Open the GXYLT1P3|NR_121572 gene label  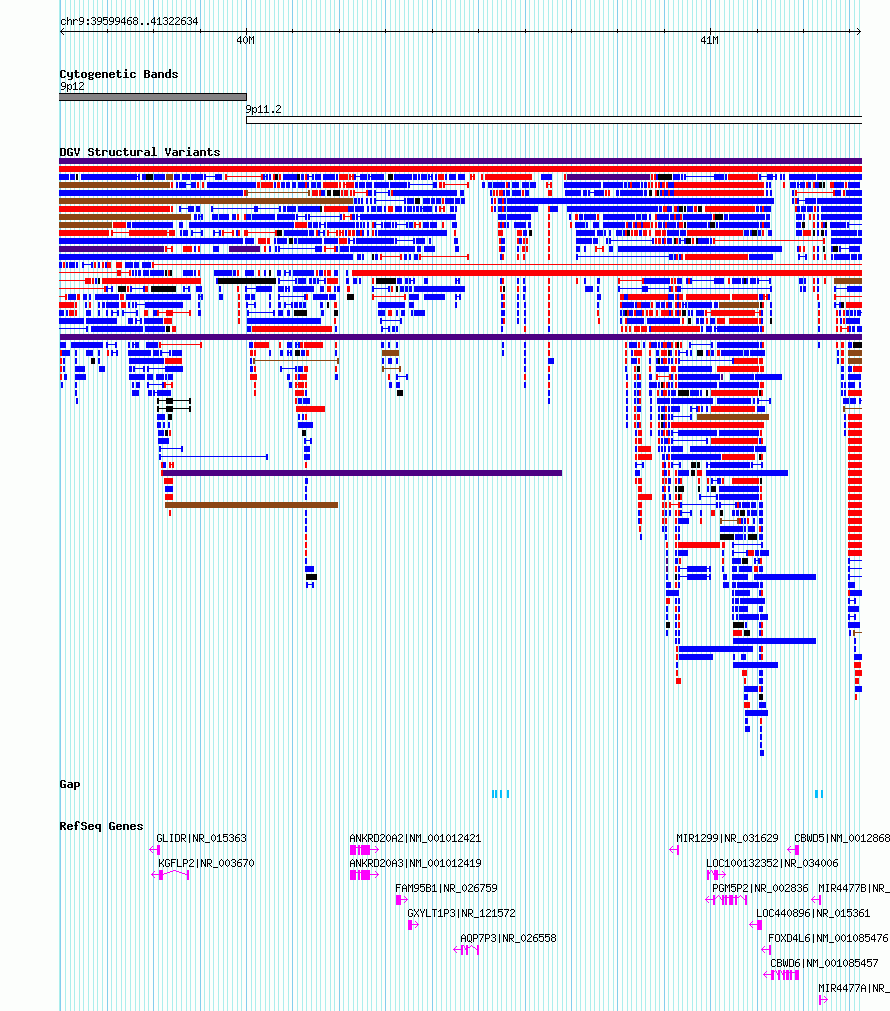(462, 914)
